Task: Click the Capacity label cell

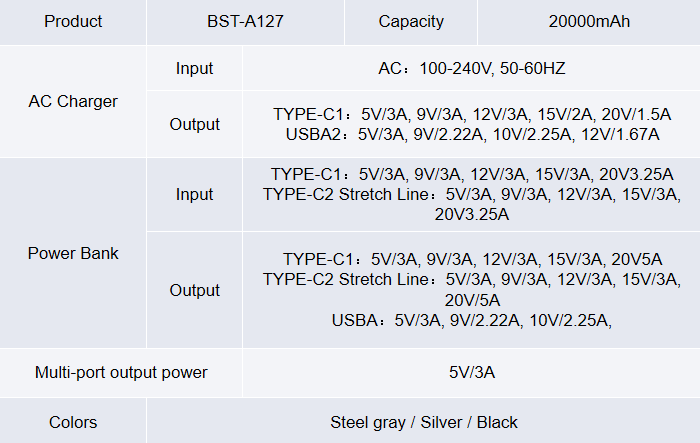Action: pos(411,21)
